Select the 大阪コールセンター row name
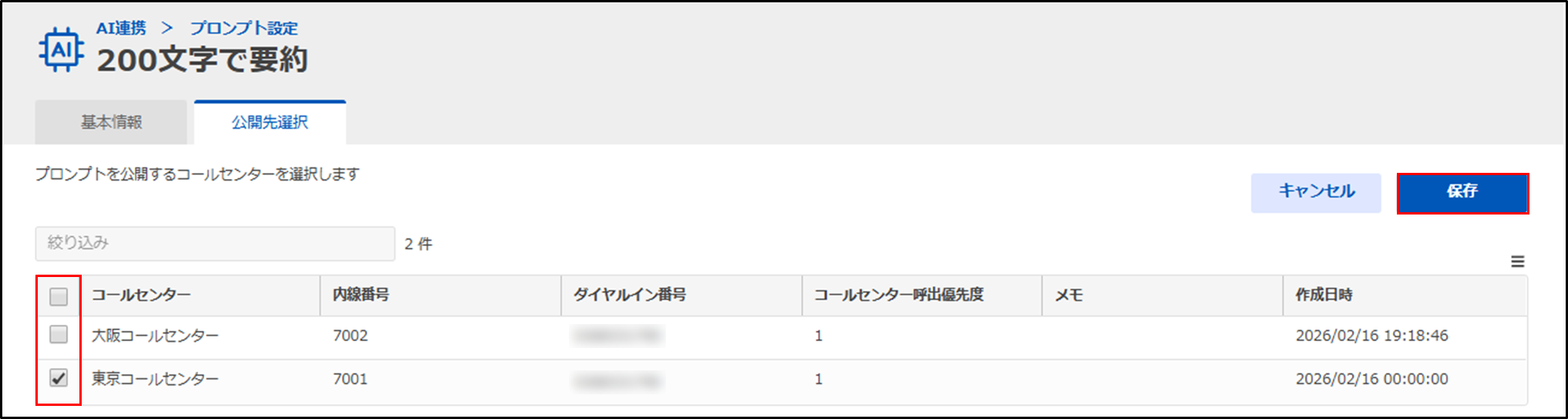This screenshot has height=419, width=1568. click(156, 336)
